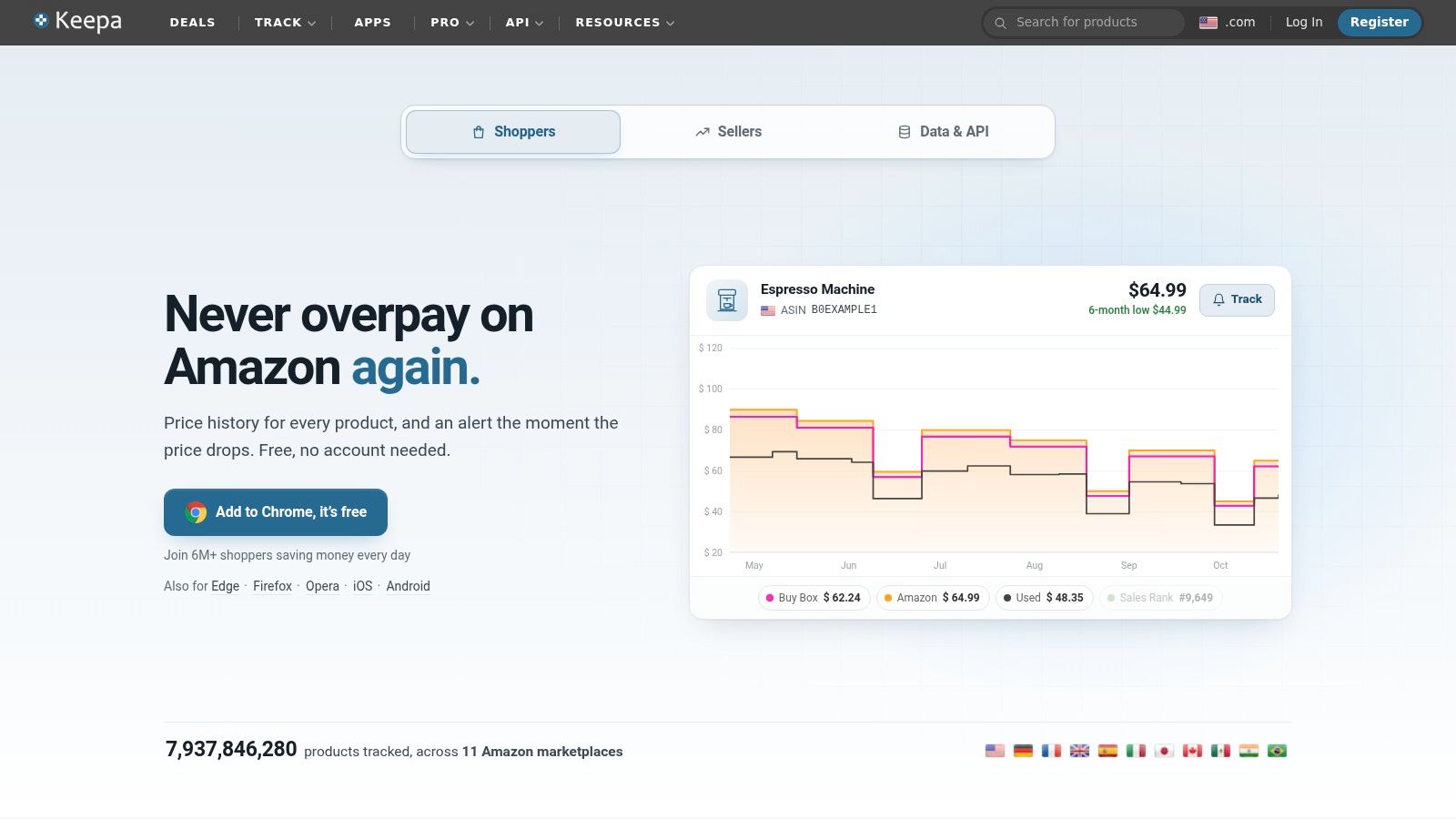Click the espresso machine product icon
Image resolution: width=1456 pixels, height=819 pixels.
click(x=727, y=299)
